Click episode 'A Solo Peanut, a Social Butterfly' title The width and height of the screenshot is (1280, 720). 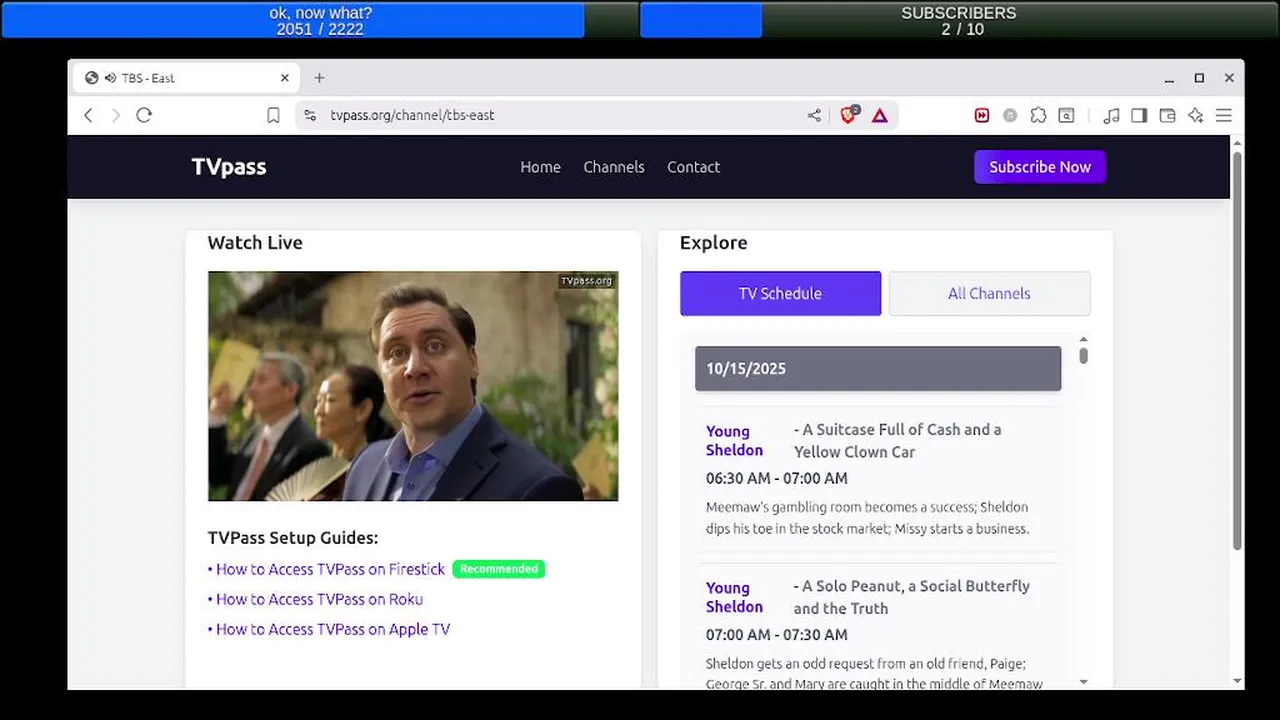click(911, 597)
